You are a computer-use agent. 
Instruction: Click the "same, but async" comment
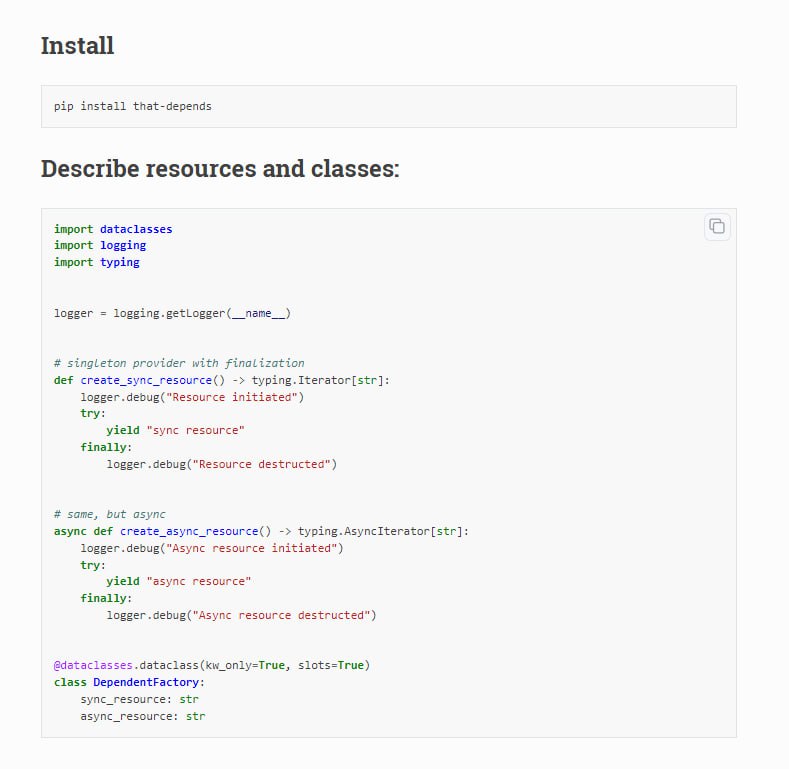(x=110, y=514)
